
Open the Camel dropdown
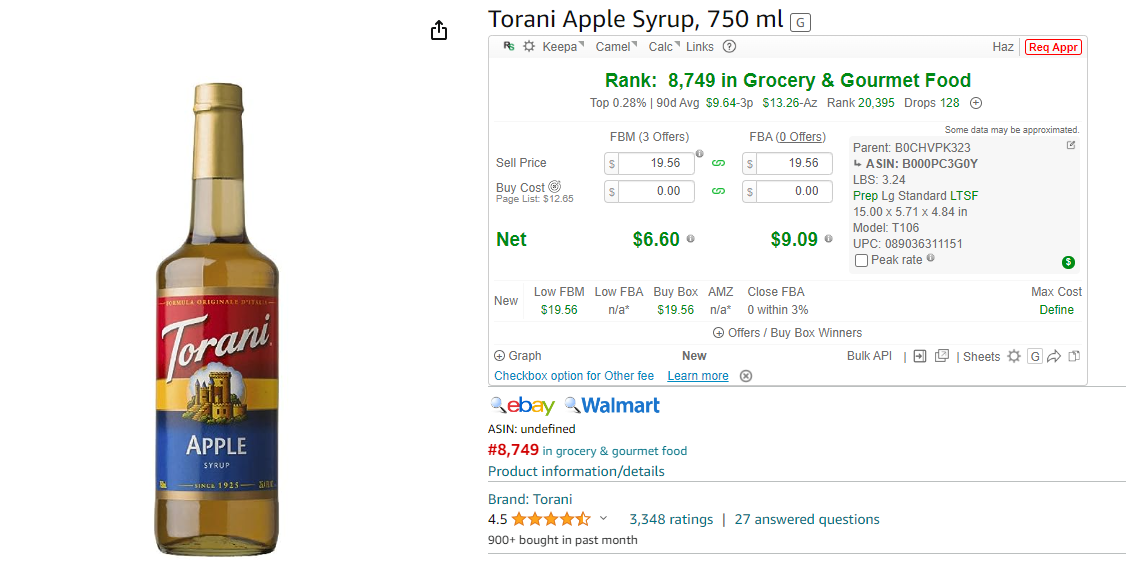click(617, 47)
